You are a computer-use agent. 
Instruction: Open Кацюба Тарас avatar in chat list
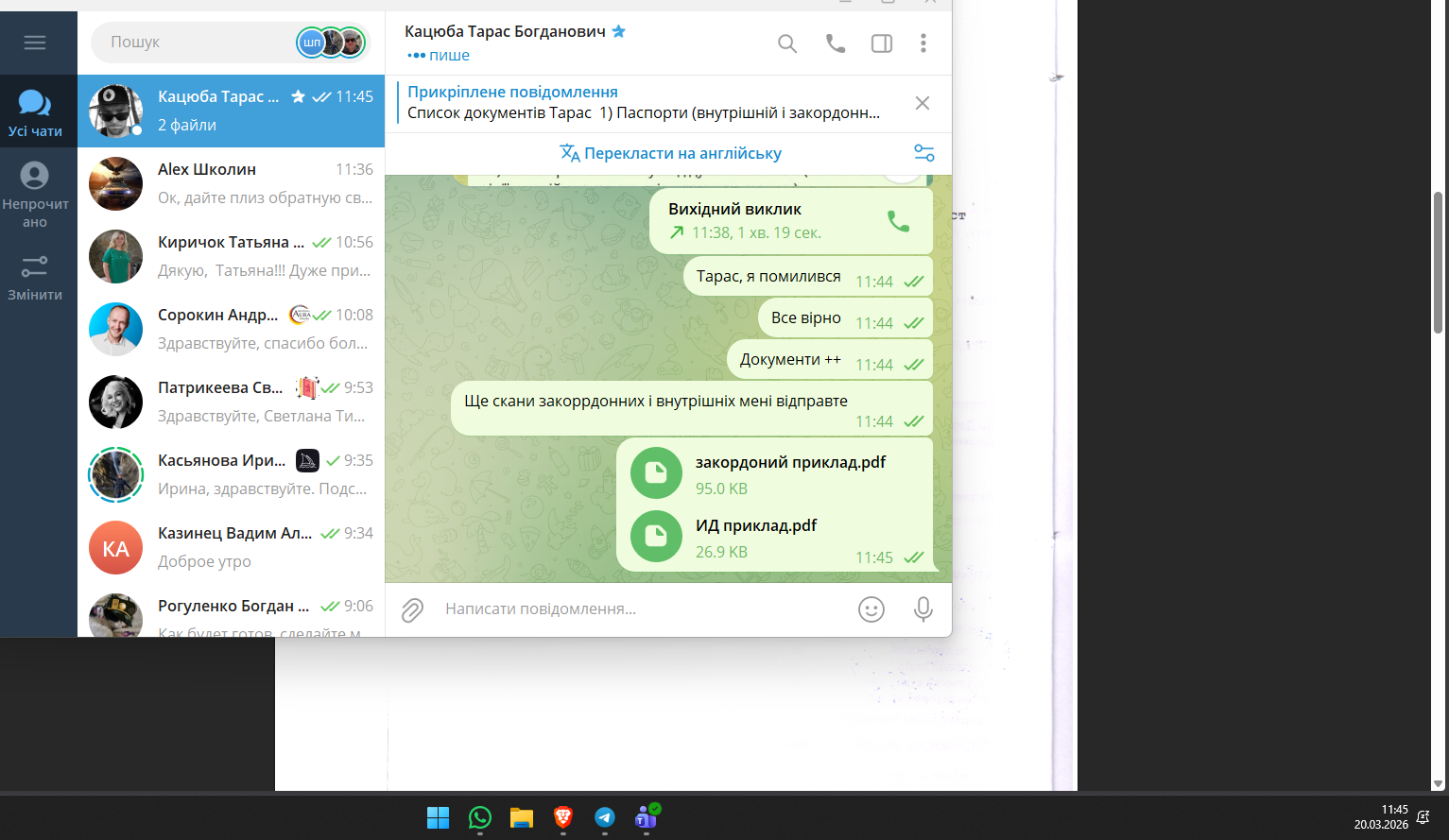click(x=115, y=111)
